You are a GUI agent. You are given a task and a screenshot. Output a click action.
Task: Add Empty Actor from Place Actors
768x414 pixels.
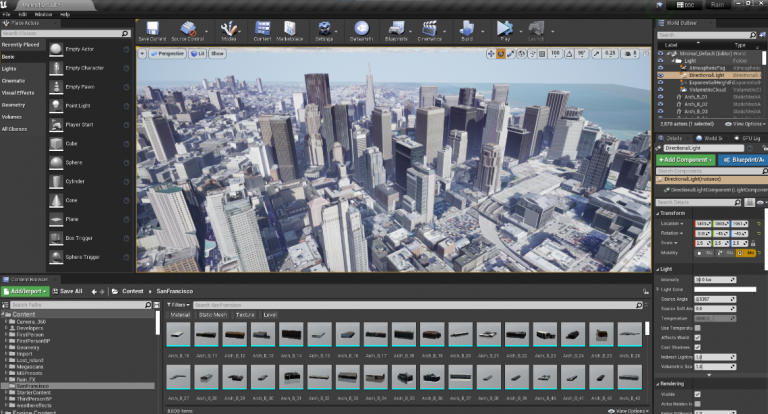coord(90,49)
